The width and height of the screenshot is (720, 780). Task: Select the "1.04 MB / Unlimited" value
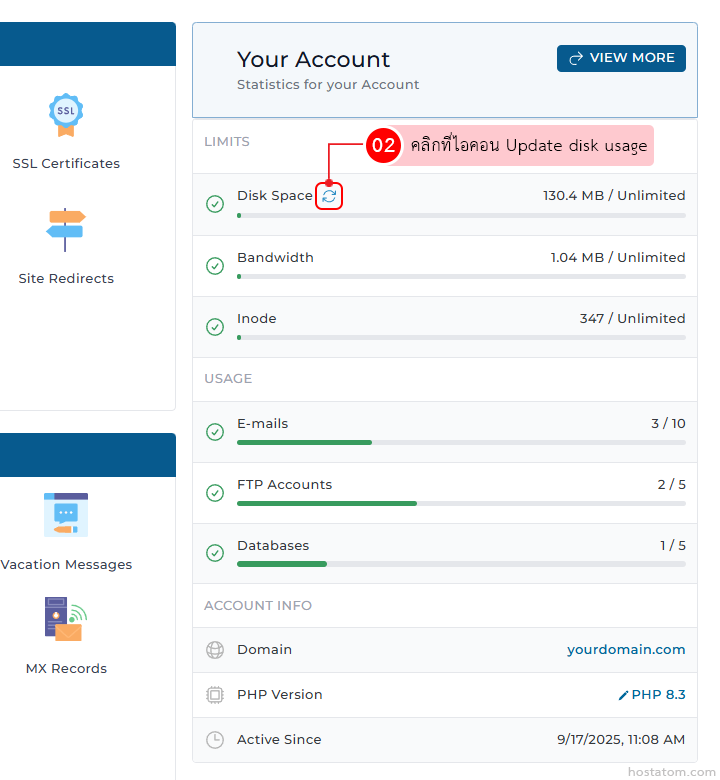click(x=617, y=258)
